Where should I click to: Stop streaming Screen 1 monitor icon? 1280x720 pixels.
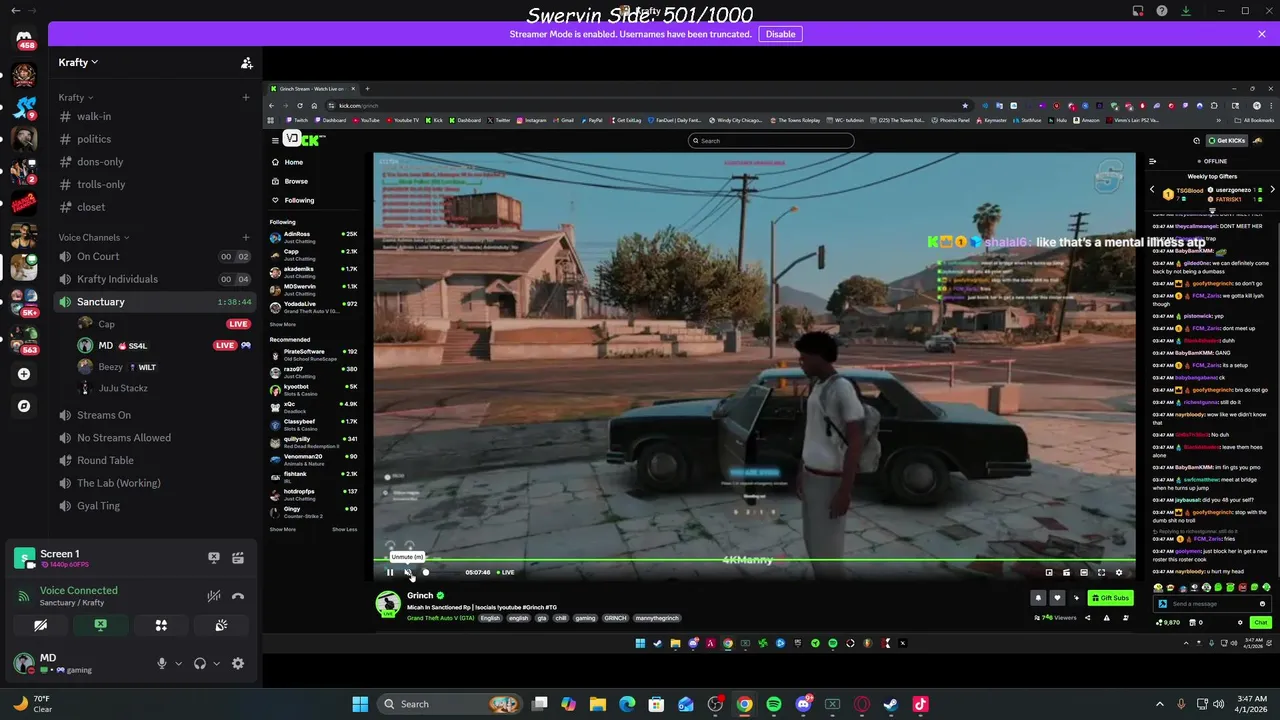pos(213,558)
